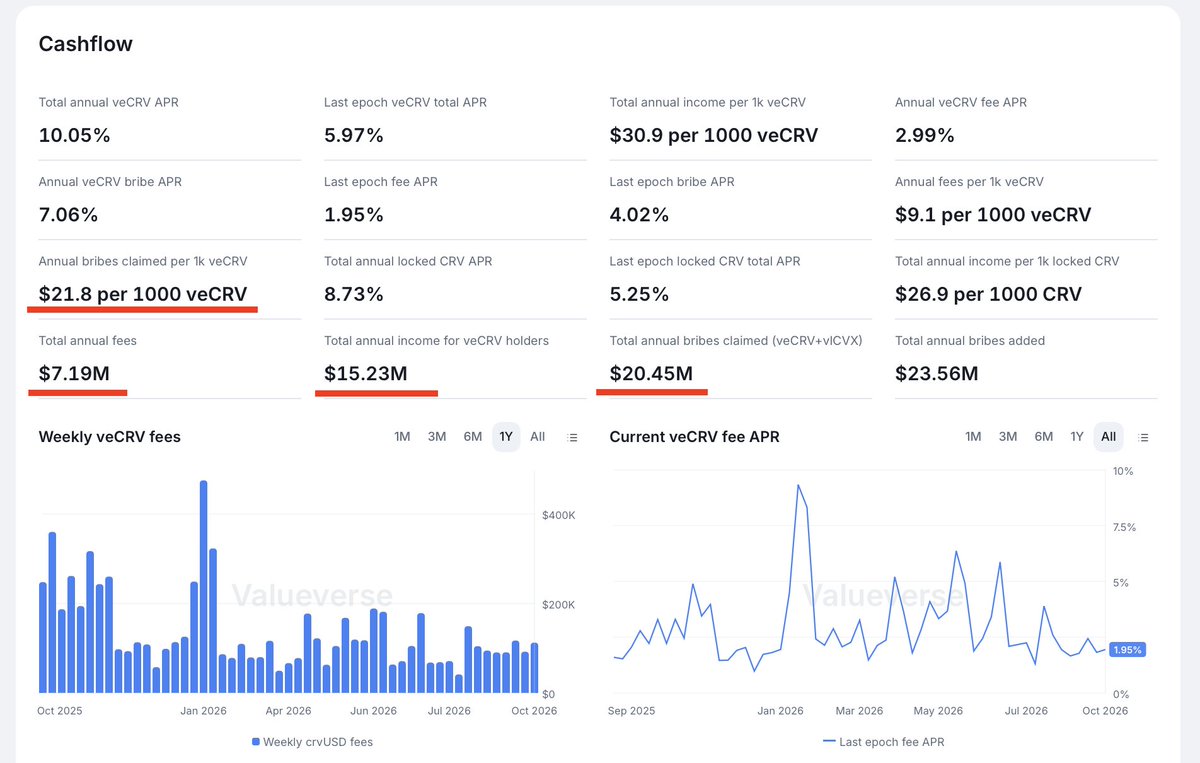Click the $21.8 per 1000 veCRV value
Screen dimensions: 1200x763
[143, 294]
